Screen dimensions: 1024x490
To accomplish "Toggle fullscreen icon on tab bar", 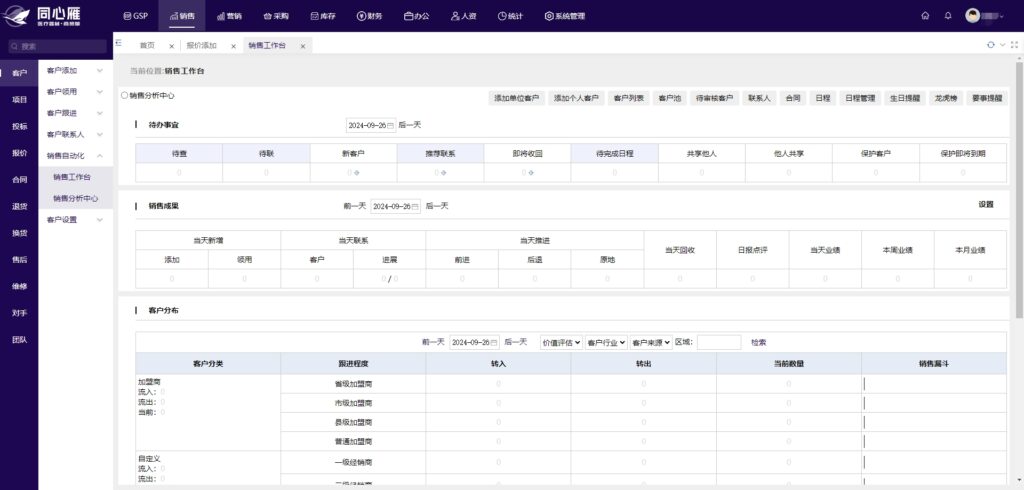I will click(x=1014, y=45).
